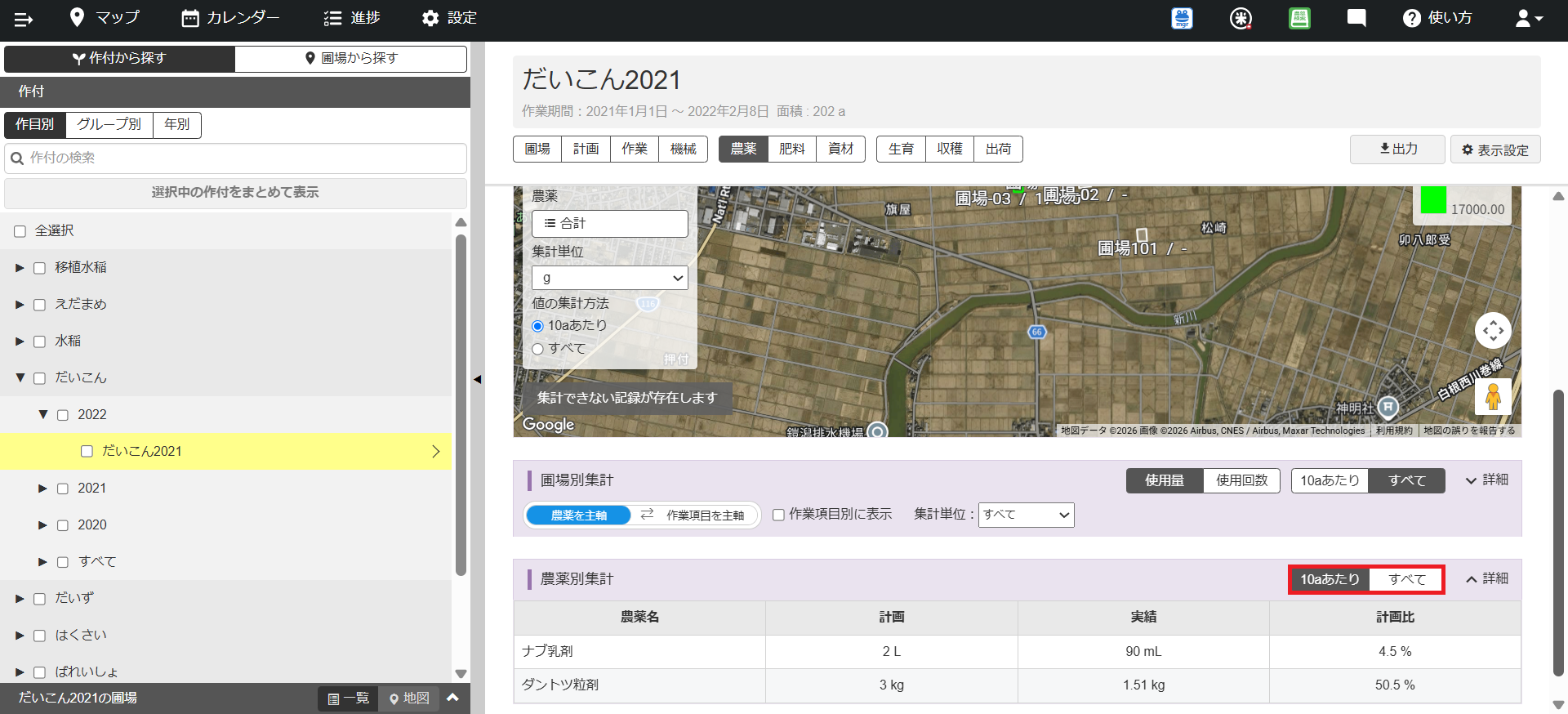Open the 進捗 page
The width and height of the screenshot is (1568, 714).
tap(352, 18)
